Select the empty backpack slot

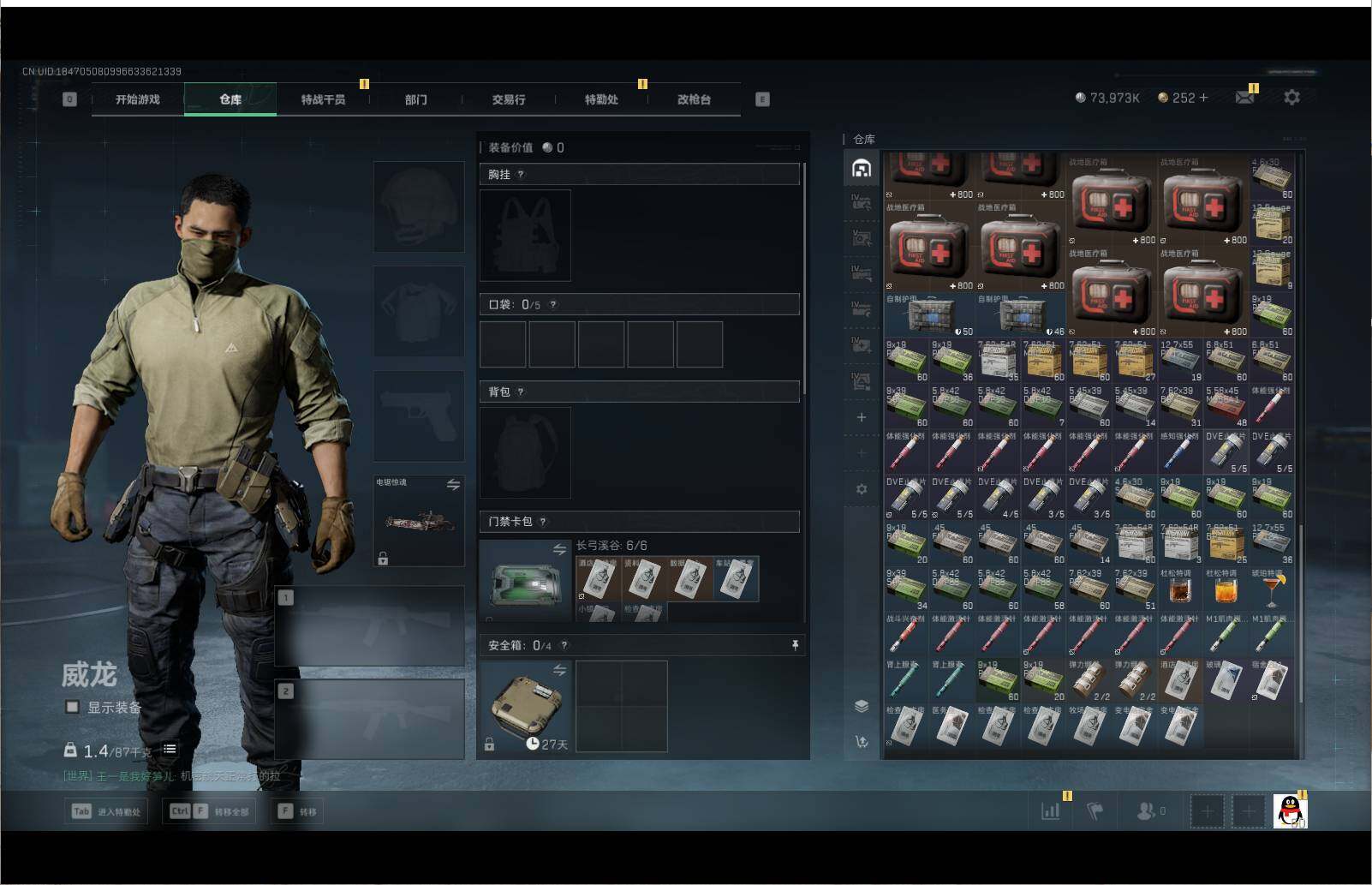[x=525, y=452]
